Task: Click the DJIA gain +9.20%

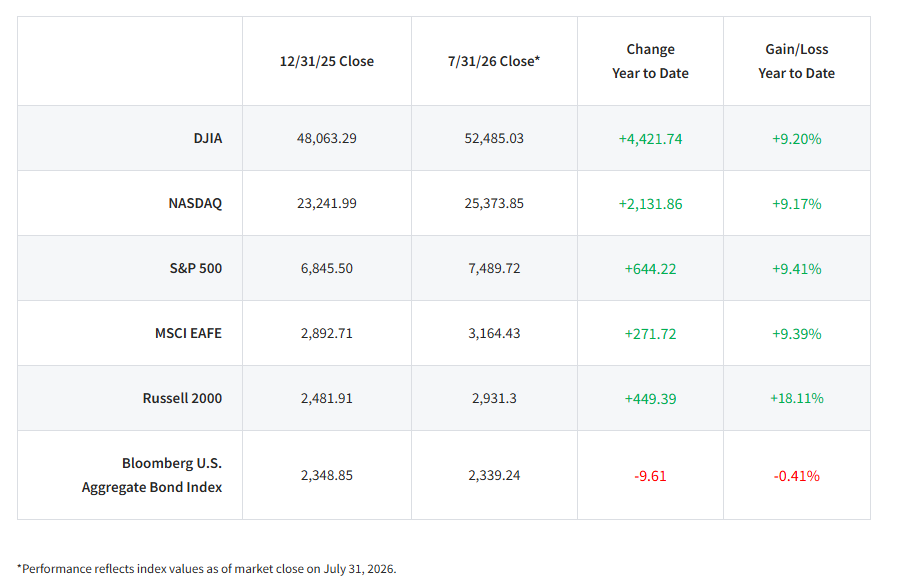Action: coord(797,139)
